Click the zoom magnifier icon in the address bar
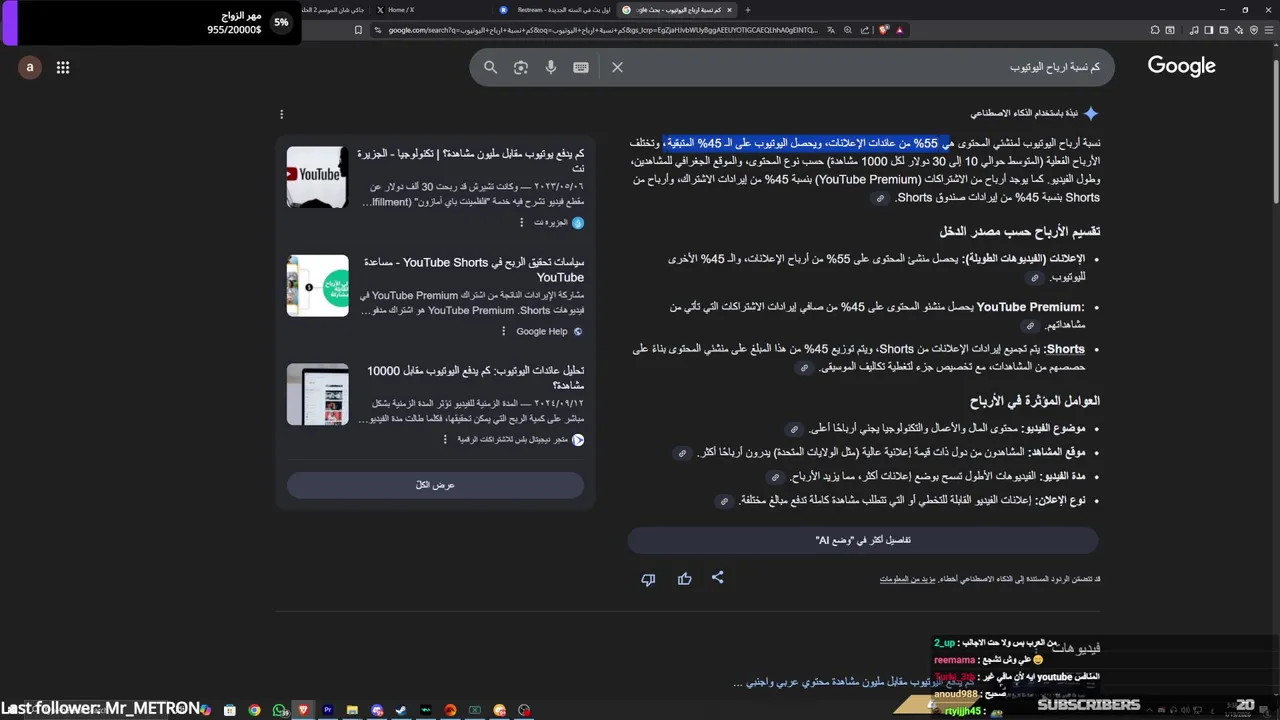 tap(848, 30)
